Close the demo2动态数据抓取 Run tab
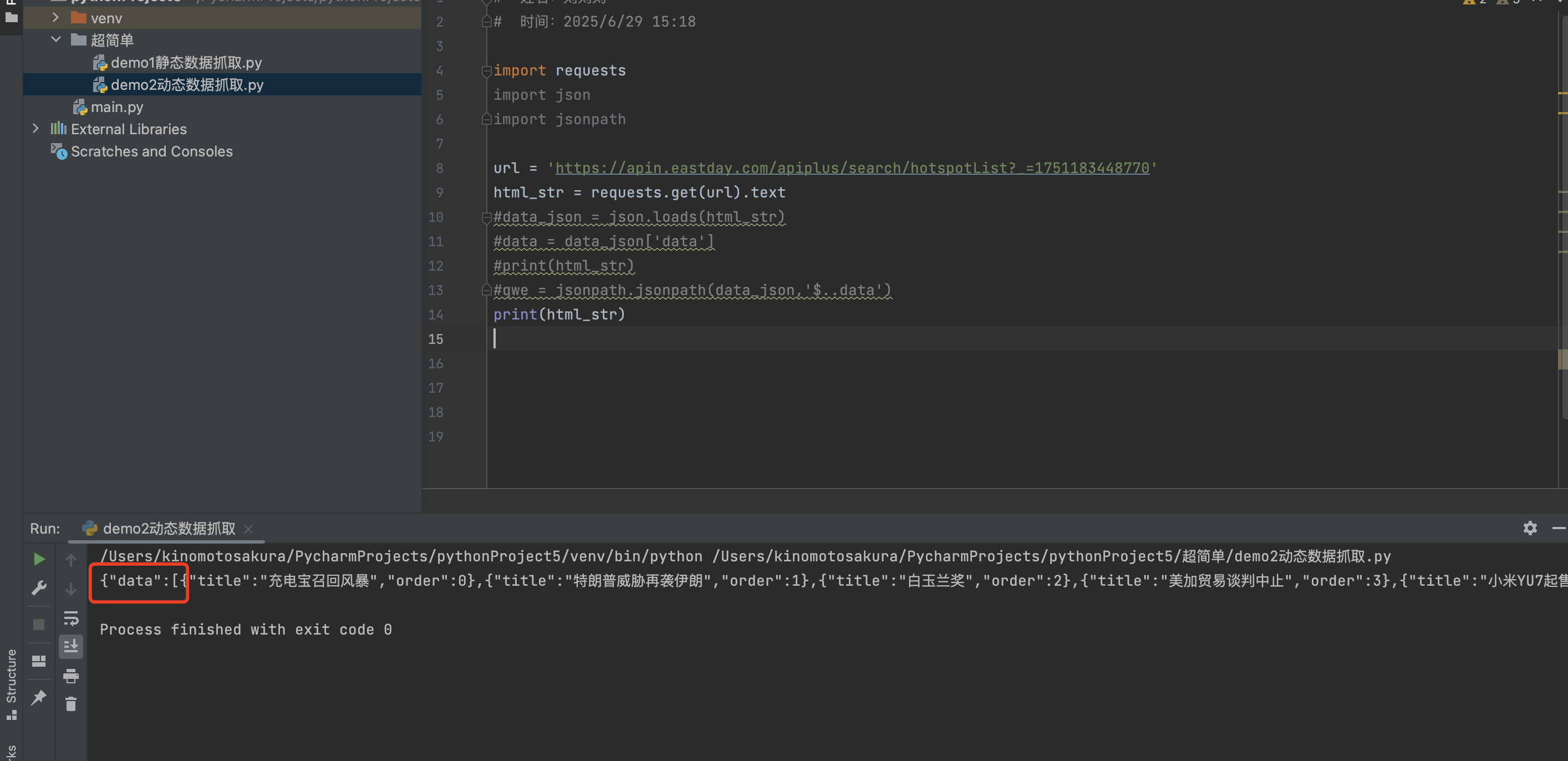This screenshot has width=1568, height=761. coord(248,529)
